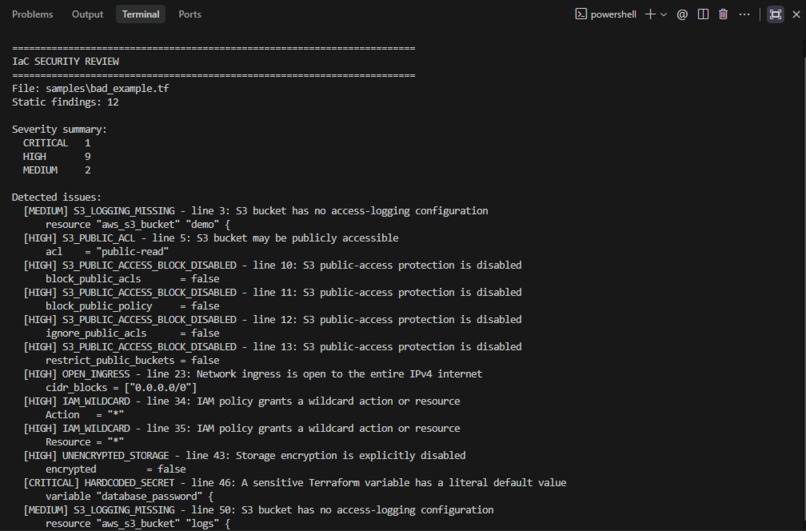Viewport: 806px width, 531px height.
Task: Click S3_PUBLIC_ACCESS_BLOCK_DISABLED line 12 finding
Action: tap(272, 320)
